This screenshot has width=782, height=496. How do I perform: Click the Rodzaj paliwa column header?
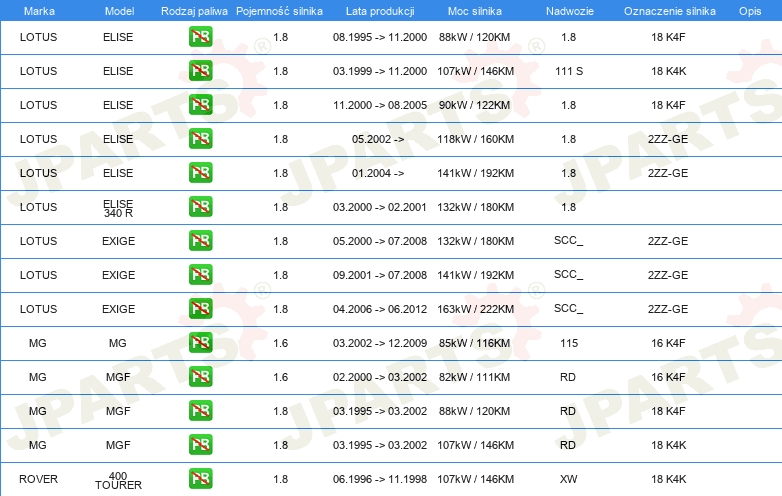(x=194, y=11)
